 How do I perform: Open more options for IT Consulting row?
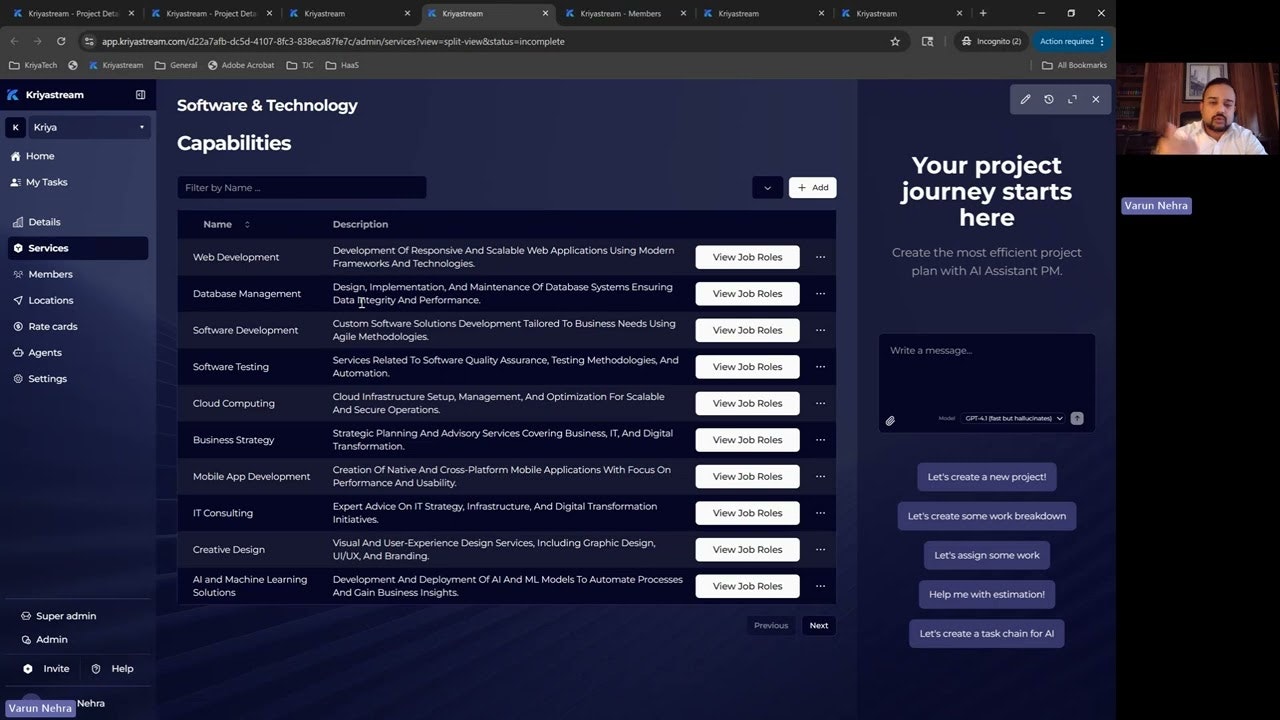pyautogui.click(x=820, y=513)
